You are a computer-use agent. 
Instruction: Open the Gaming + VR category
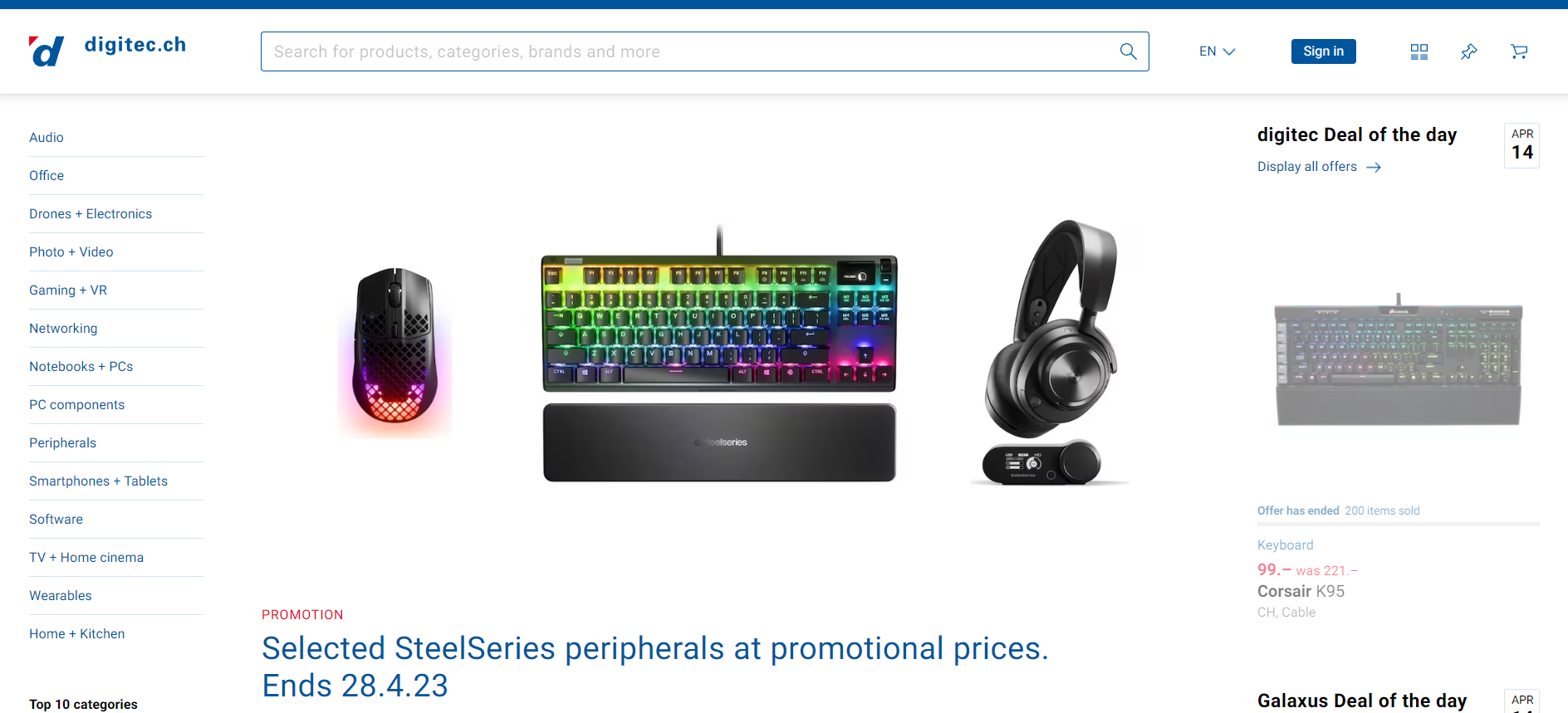(68, 291)
